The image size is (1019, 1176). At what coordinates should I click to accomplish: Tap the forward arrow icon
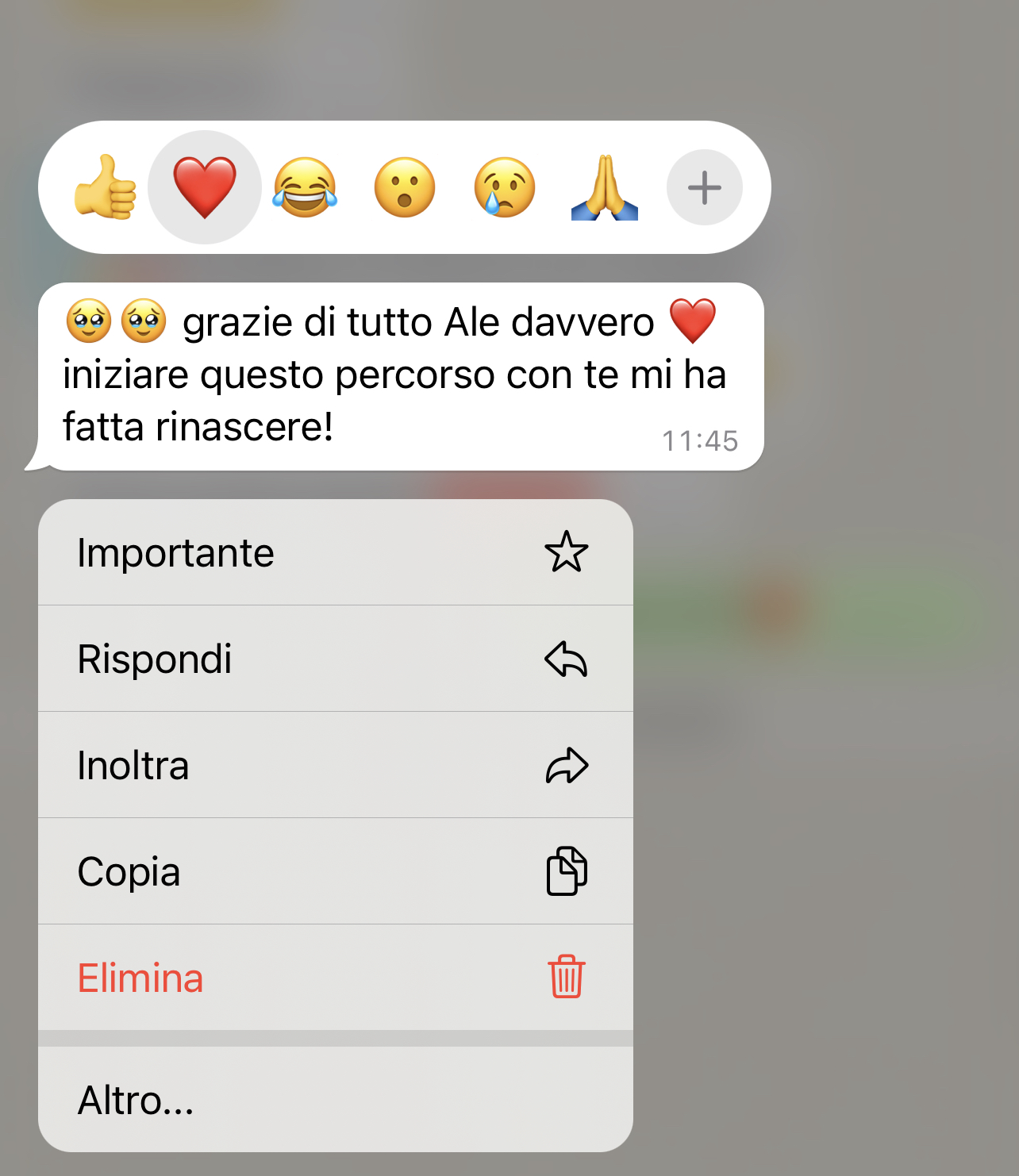(567, 766)
